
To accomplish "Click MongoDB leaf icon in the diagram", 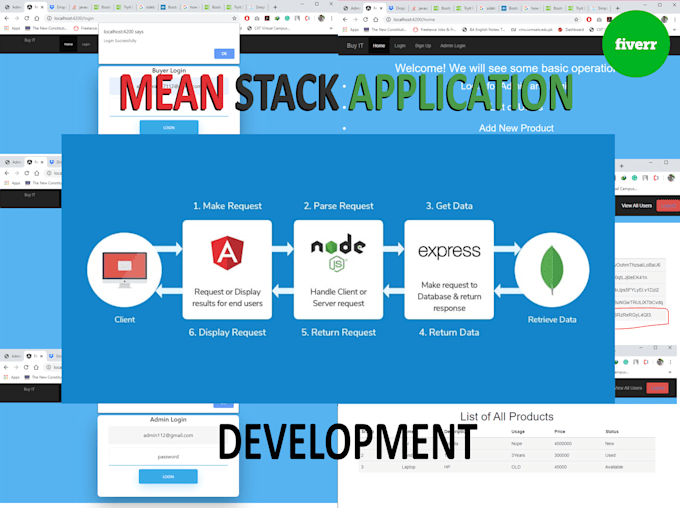I will point(552,269).
